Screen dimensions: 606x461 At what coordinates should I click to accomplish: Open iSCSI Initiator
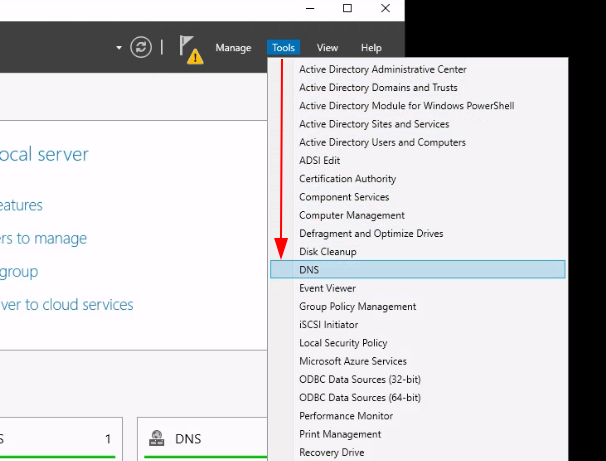click(418, 325)
